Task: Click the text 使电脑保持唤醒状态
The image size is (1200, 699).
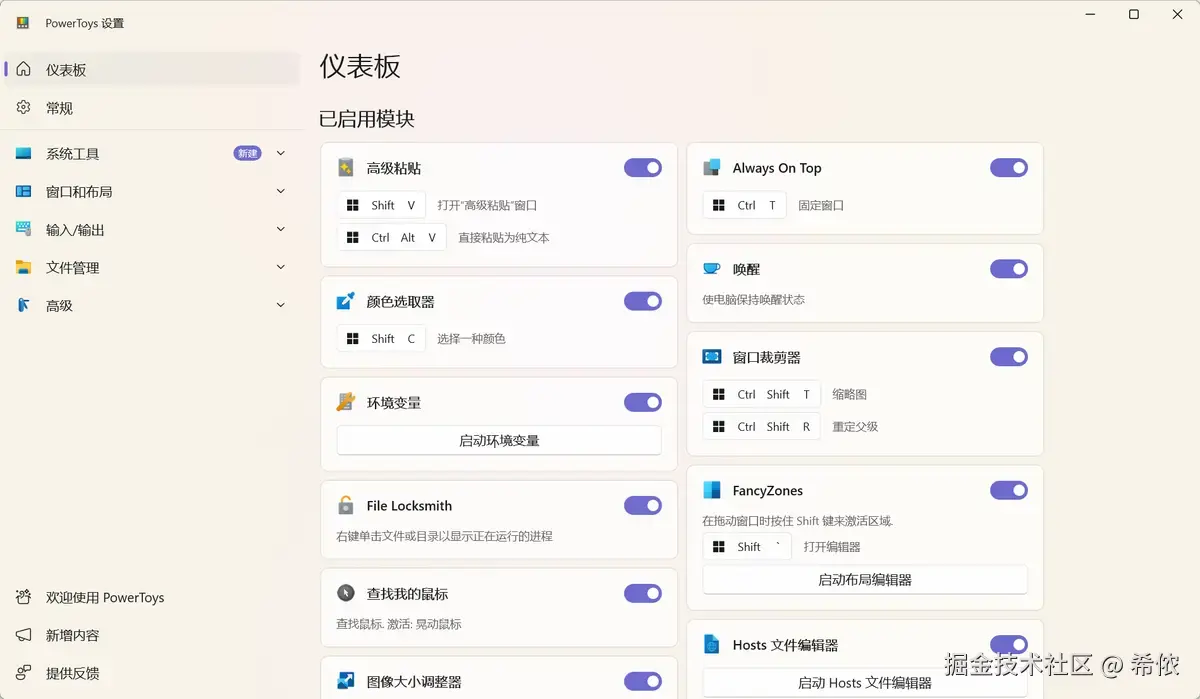Action: coord(754,300)
